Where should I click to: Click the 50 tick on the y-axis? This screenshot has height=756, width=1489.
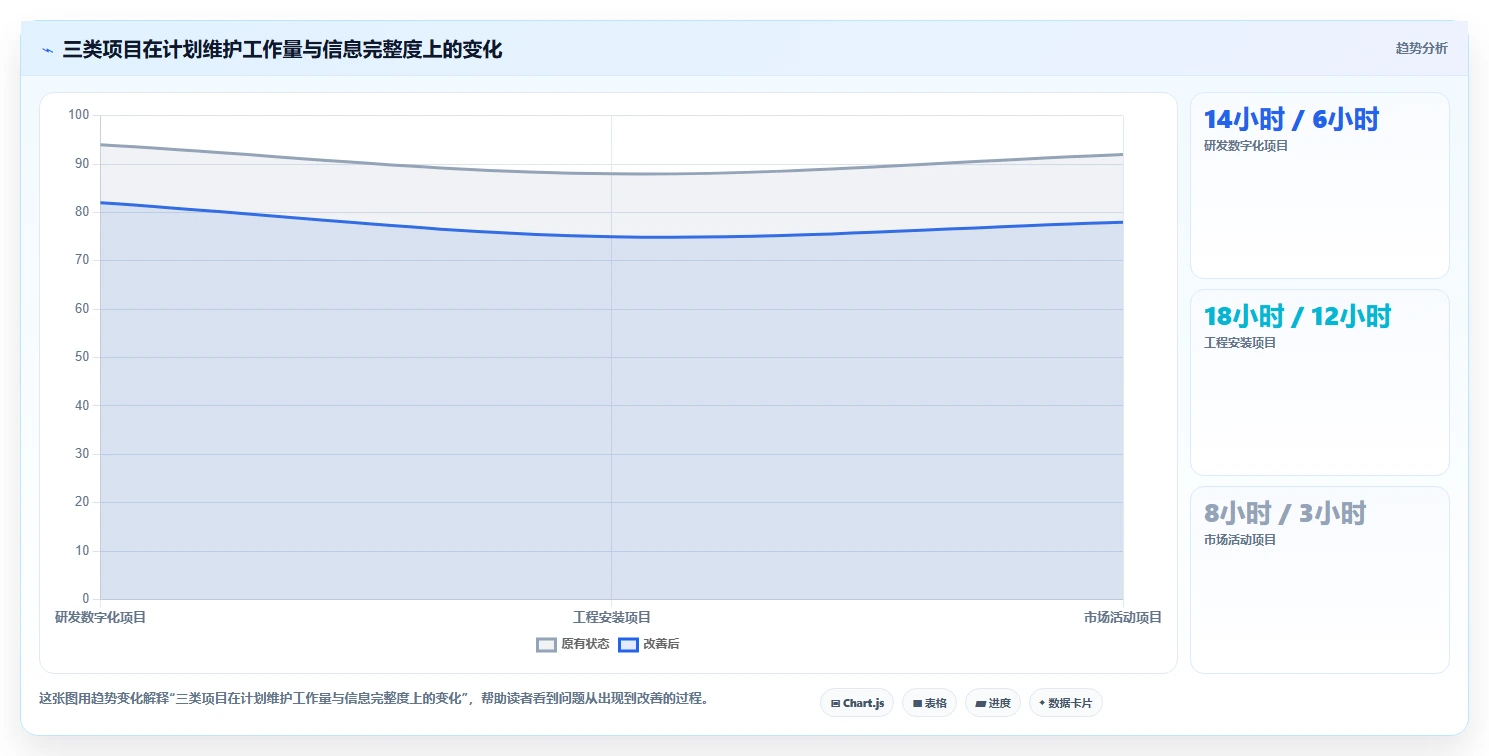[82, 357]
